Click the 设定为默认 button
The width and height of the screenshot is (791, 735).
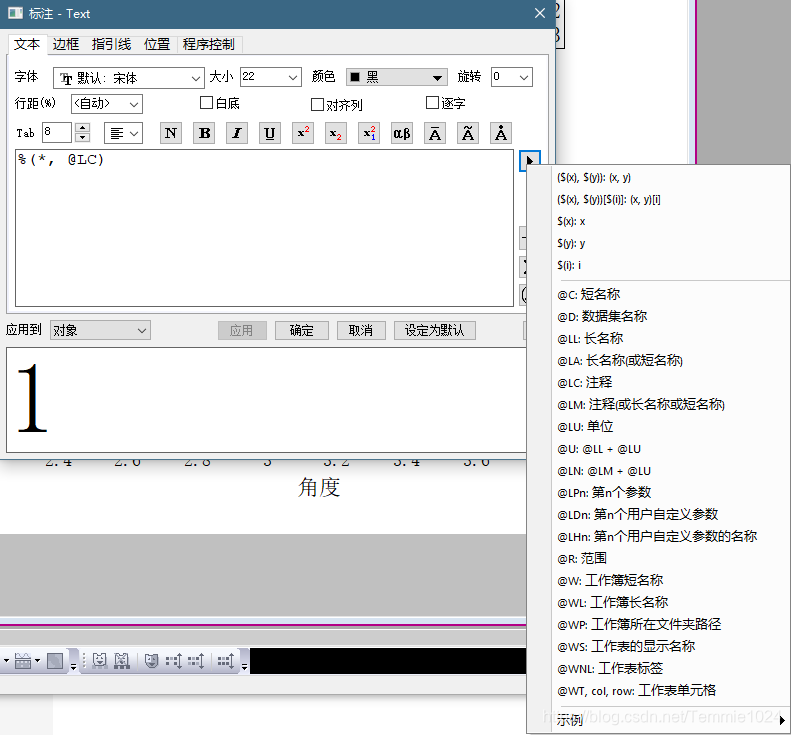coord(434,330)
